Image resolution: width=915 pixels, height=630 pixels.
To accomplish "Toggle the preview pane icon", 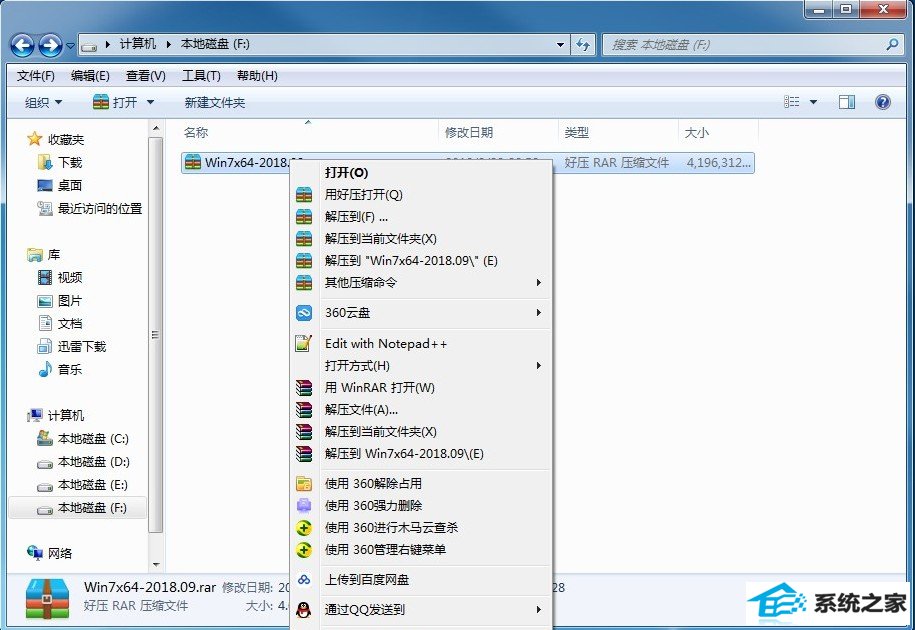I will pos(847,103).
